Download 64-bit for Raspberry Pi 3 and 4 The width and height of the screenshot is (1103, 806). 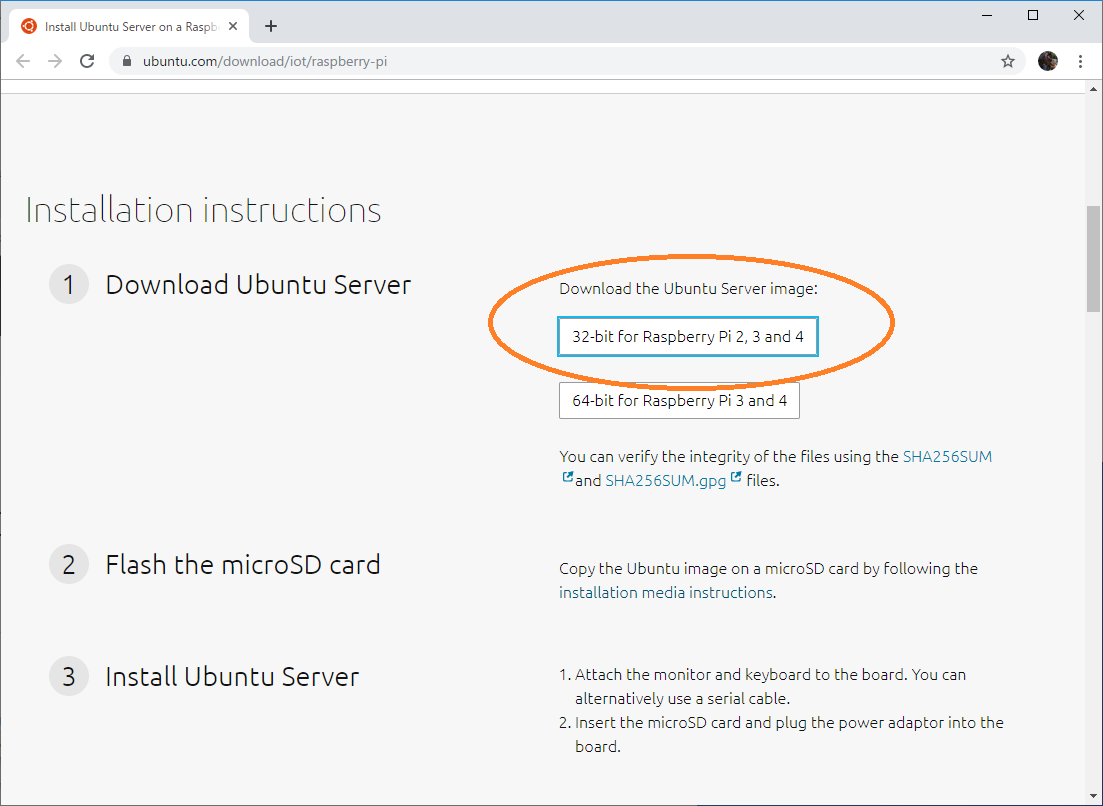(680, 400)
